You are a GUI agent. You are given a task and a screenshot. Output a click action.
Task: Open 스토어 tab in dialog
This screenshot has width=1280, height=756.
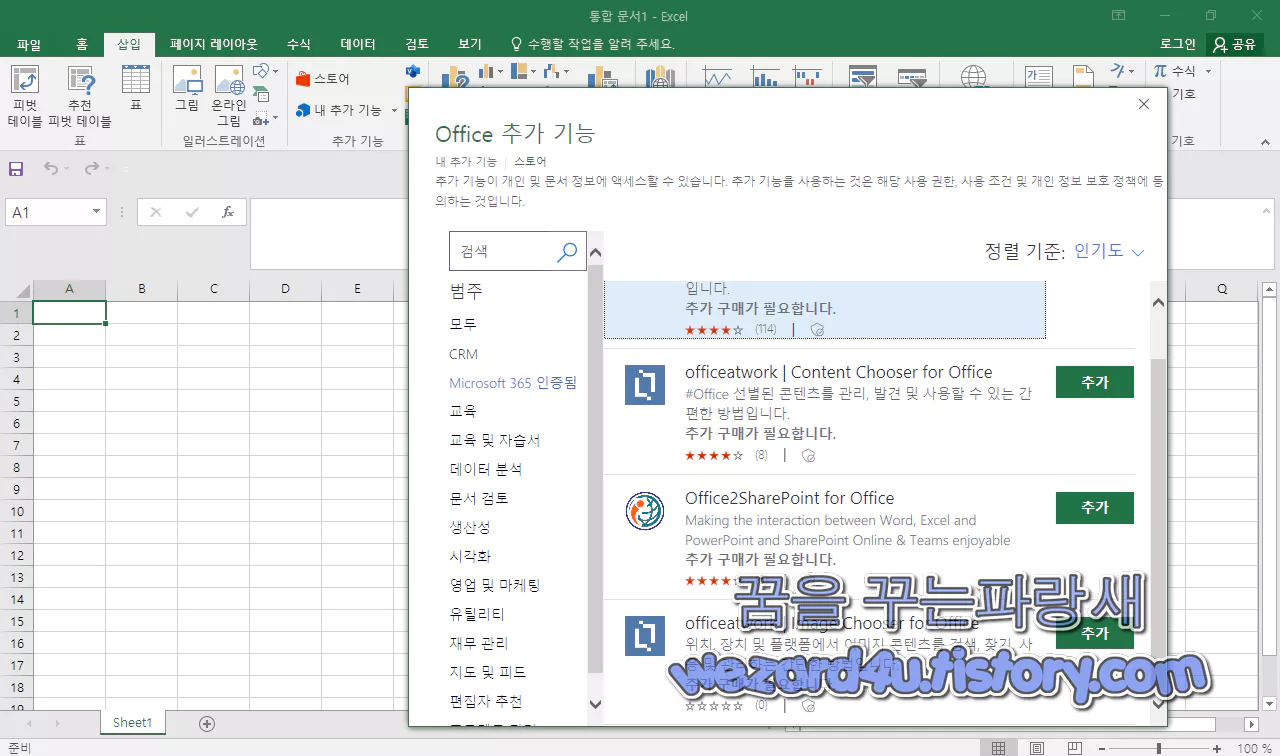[x=530, y=161]
